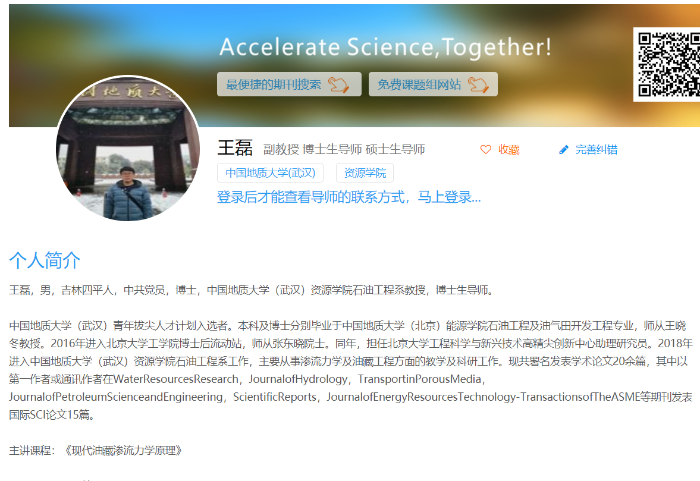Open the 免费课题组网站 button

pyautogui.click(x=433, y=84)
